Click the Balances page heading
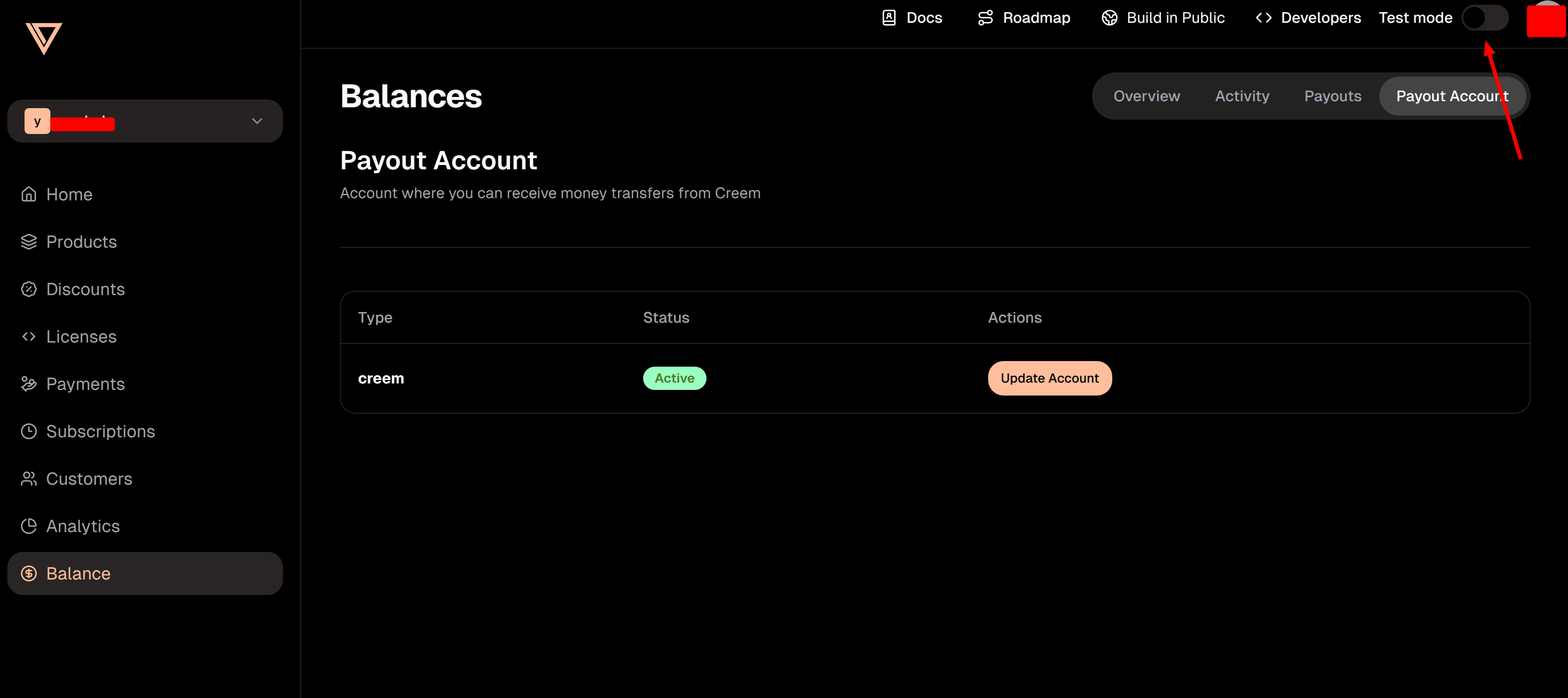1568x698 pixels. coord(411,96)
